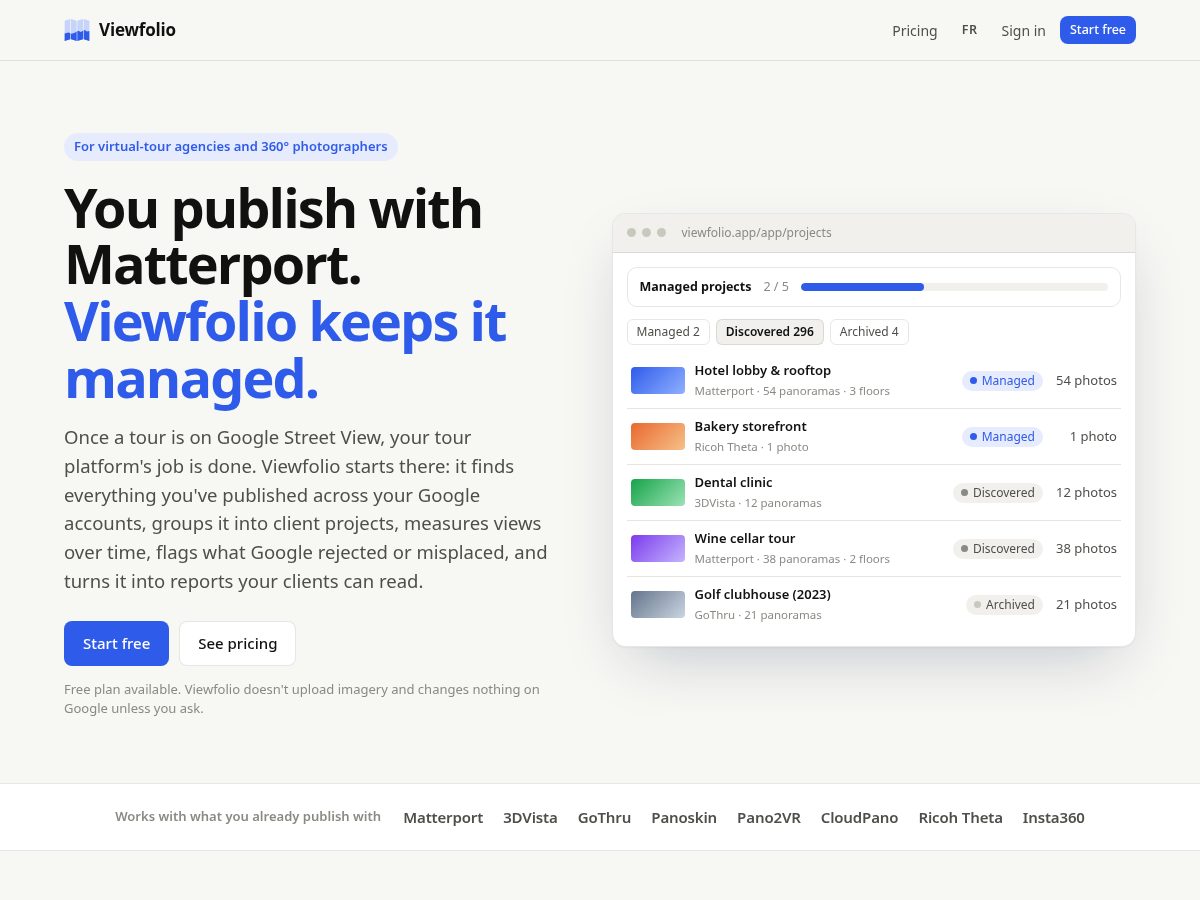Click the Viewfolio map logo icon
This screenshot has height=900, width=1200.
tap(77, 30)
